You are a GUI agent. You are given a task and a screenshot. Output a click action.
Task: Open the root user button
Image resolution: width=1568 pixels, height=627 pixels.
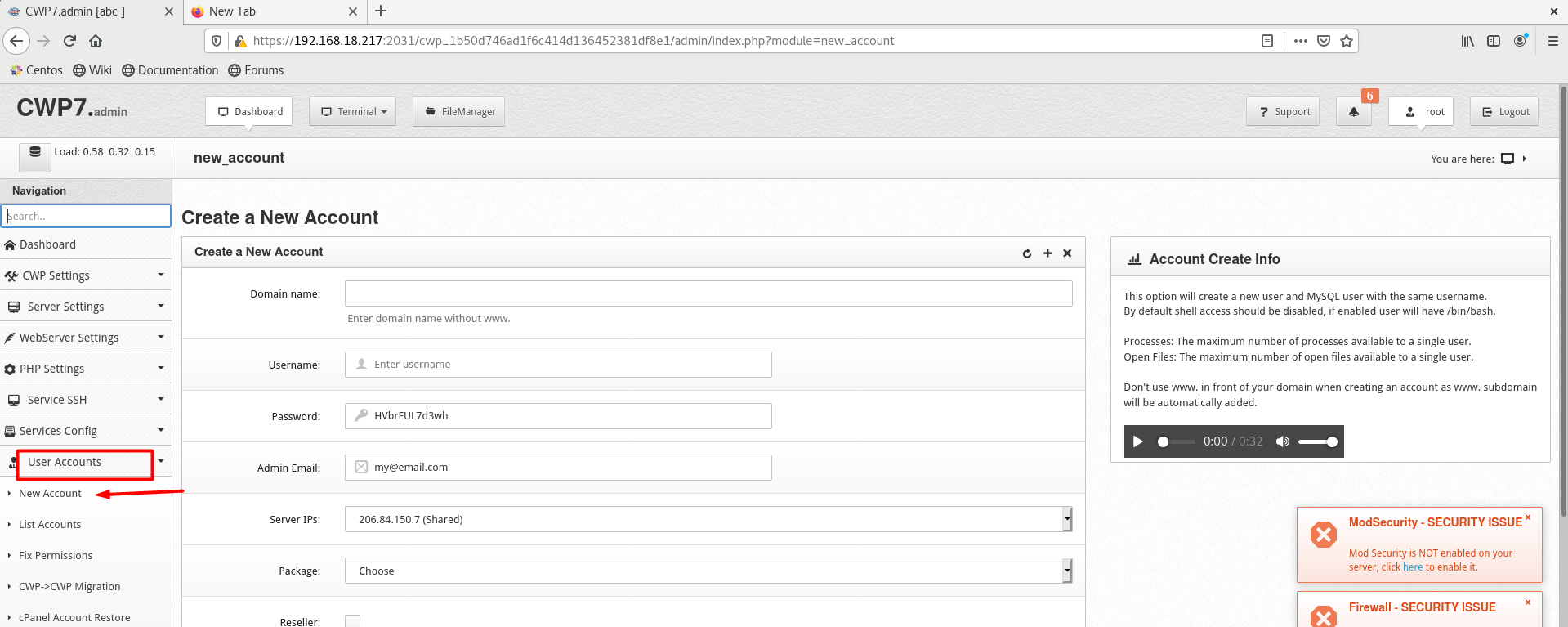coord(1421,112)
